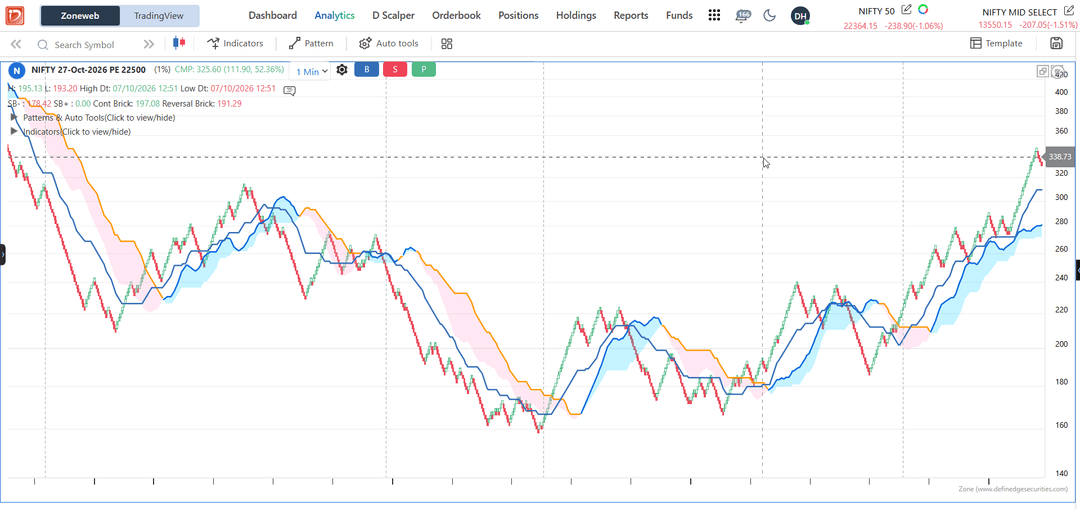
Task: Save the chart with the floppy disk icon
Action: pos(1056,43)
